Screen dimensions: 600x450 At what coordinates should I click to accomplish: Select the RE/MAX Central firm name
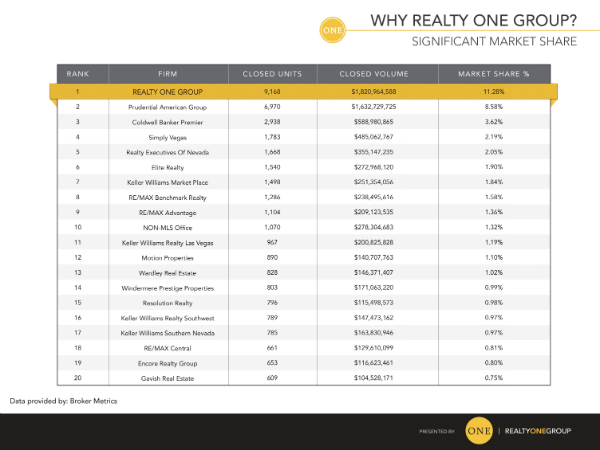coord(168,348)
